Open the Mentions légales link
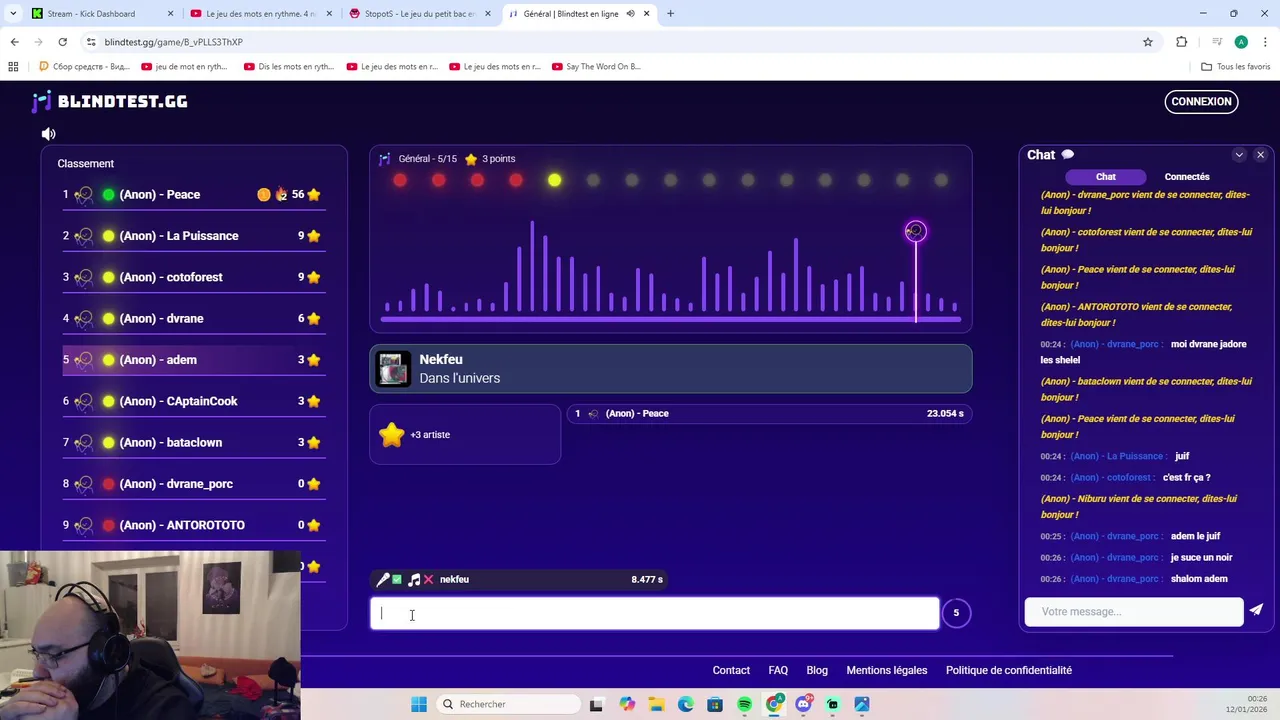Screen dimensions: 1280x720 pos(887,670)
